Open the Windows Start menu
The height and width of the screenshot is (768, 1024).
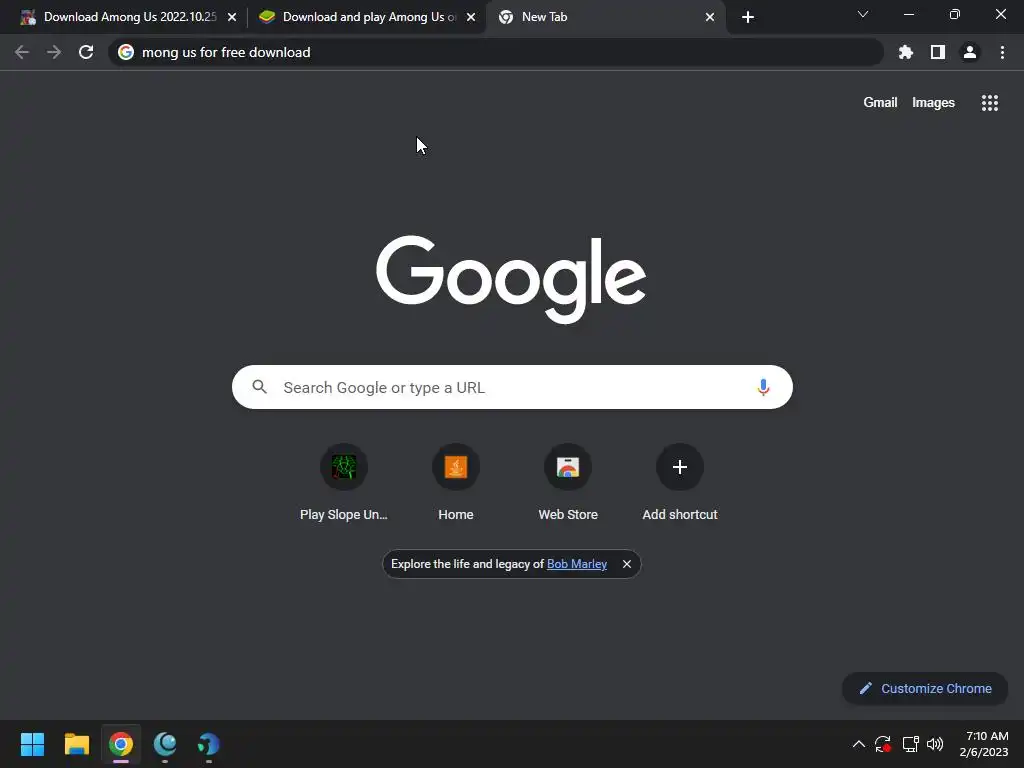click(33, 744)
